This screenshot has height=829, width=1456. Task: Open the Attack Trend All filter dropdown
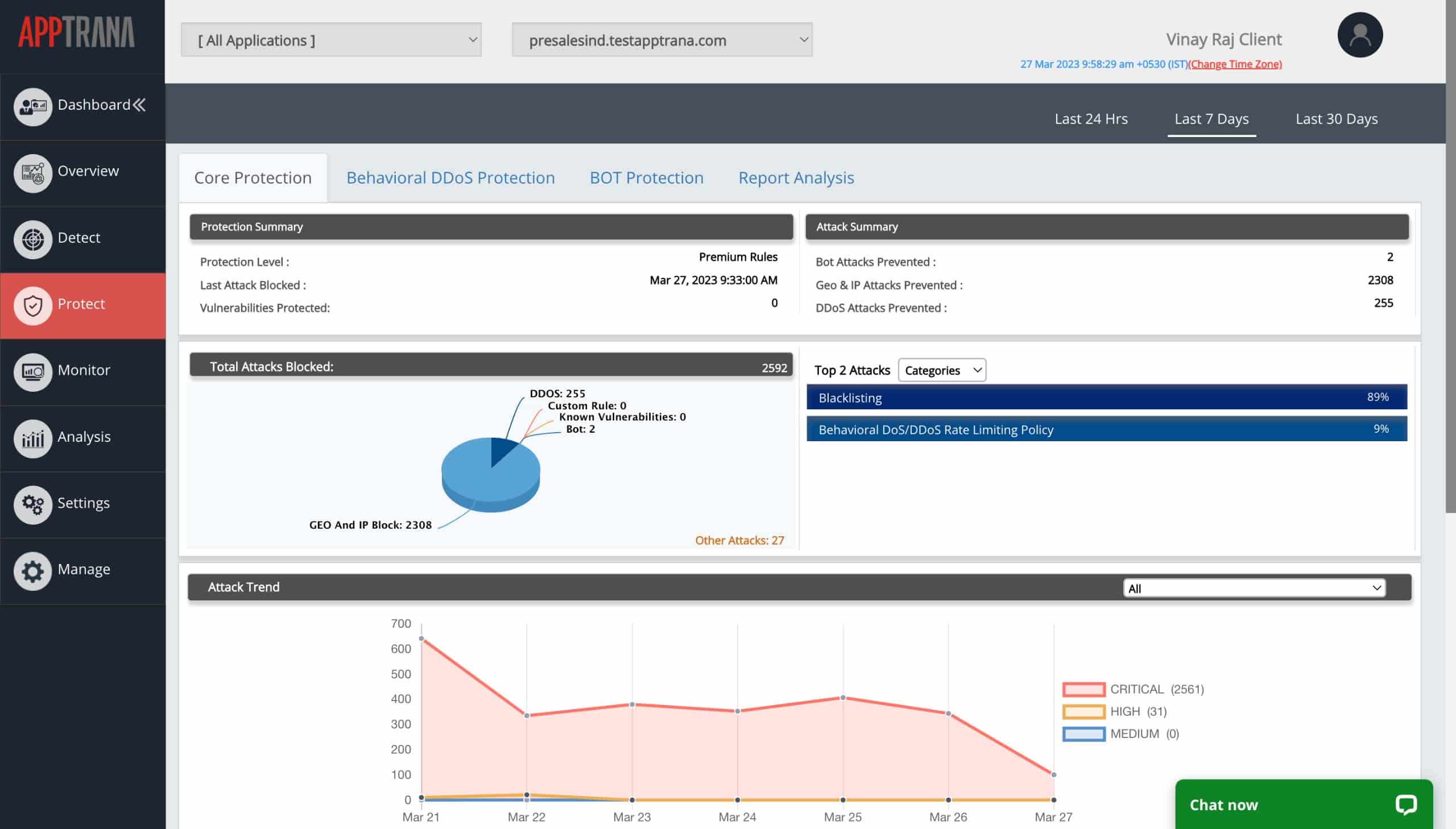click(x=1255, y=587)
